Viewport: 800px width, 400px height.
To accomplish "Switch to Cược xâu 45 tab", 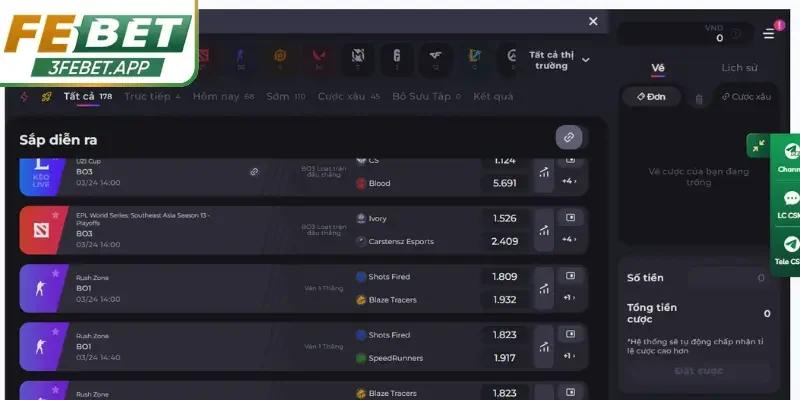I will [349, 96].
